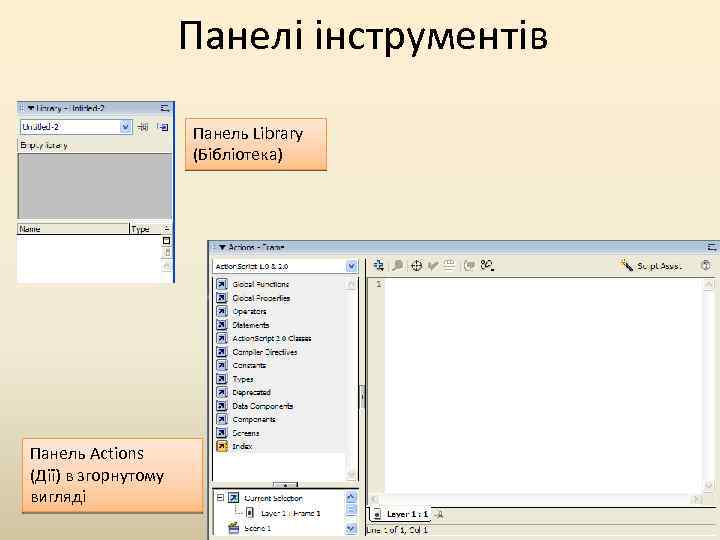Image resolution: width=720 pixels, height=540 pixels.
Task: Open the ActionScript 2.0 Classes category
Action: (272, 338)
